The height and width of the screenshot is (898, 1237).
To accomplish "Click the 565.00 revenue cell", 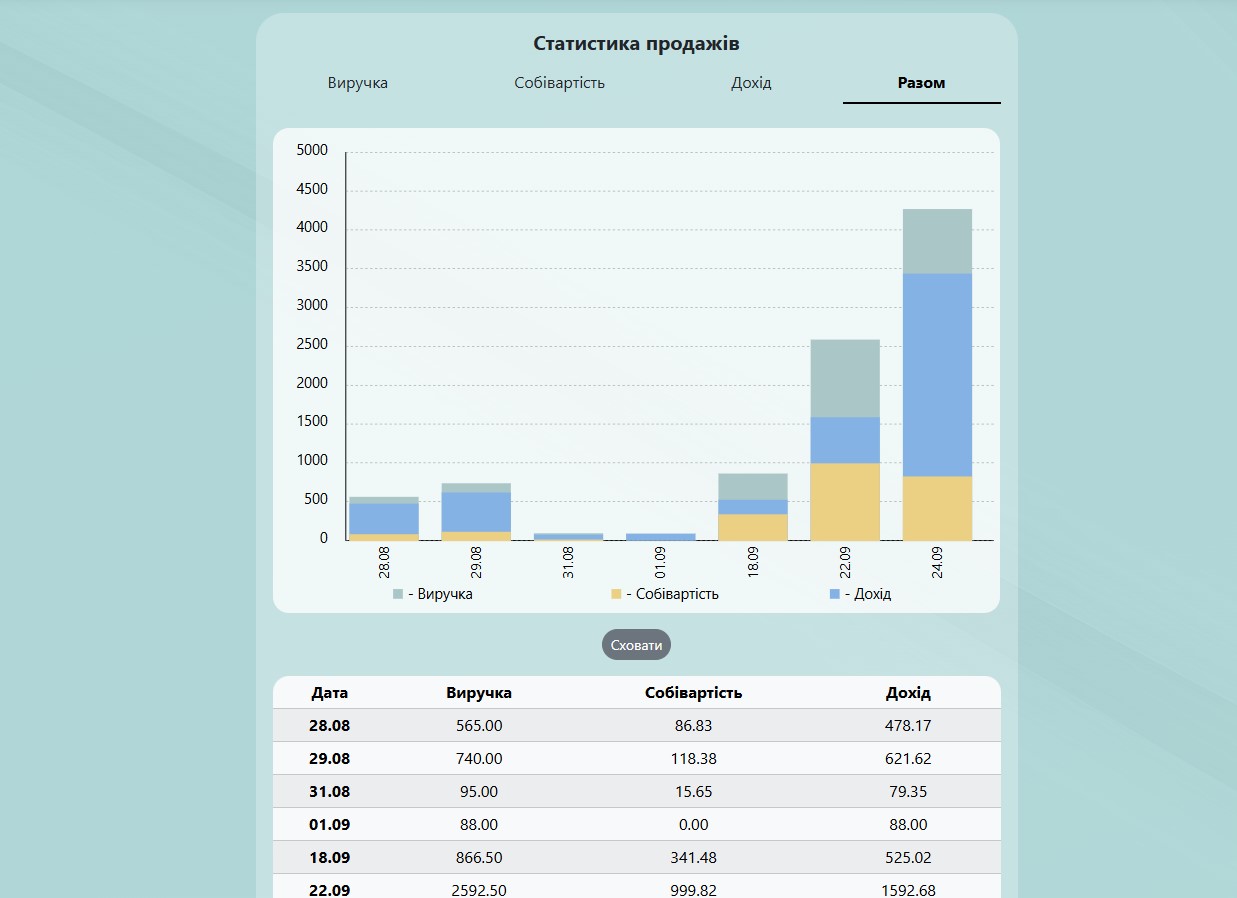I will click(x=479, y=726).
